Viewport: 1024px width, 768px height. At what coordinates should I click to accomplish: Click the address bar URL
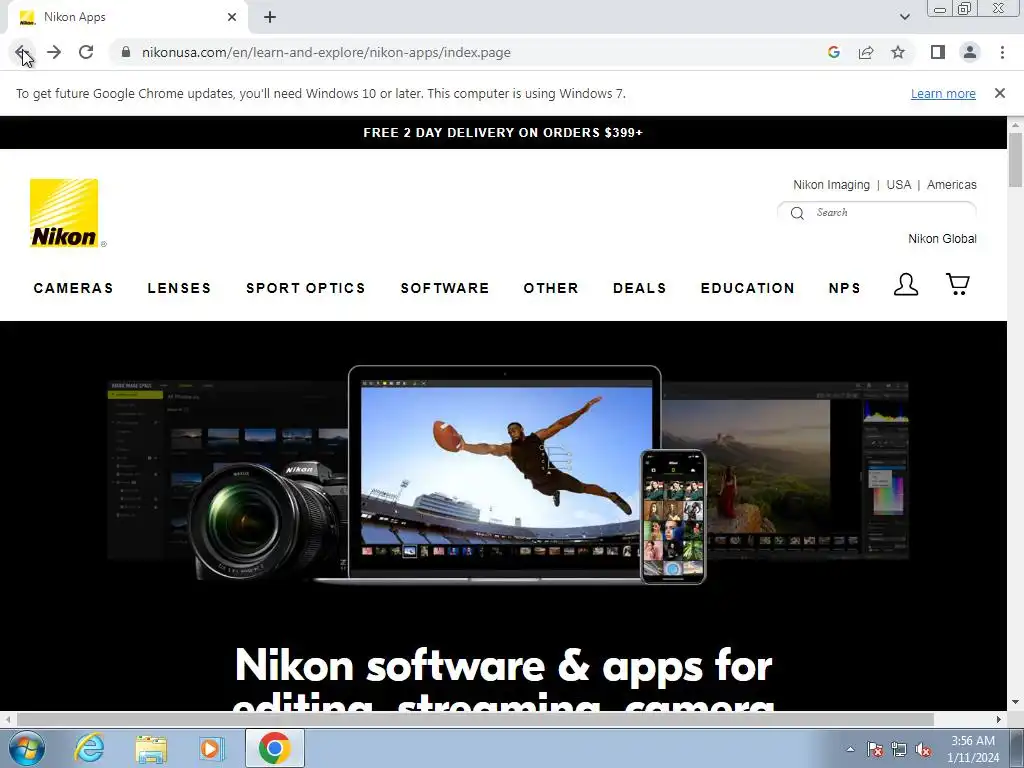point(326,52)
